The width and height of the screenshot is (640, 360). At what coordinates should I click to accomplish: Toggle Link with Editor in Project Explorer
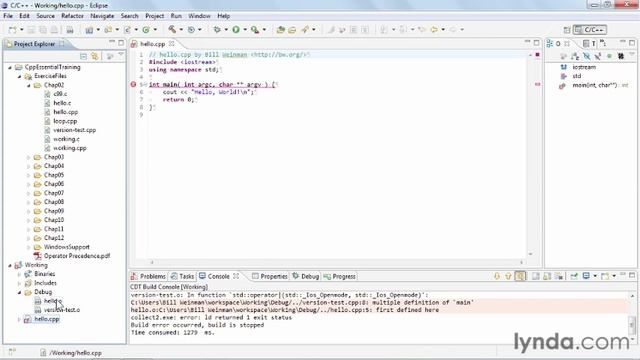pos(95,56)
